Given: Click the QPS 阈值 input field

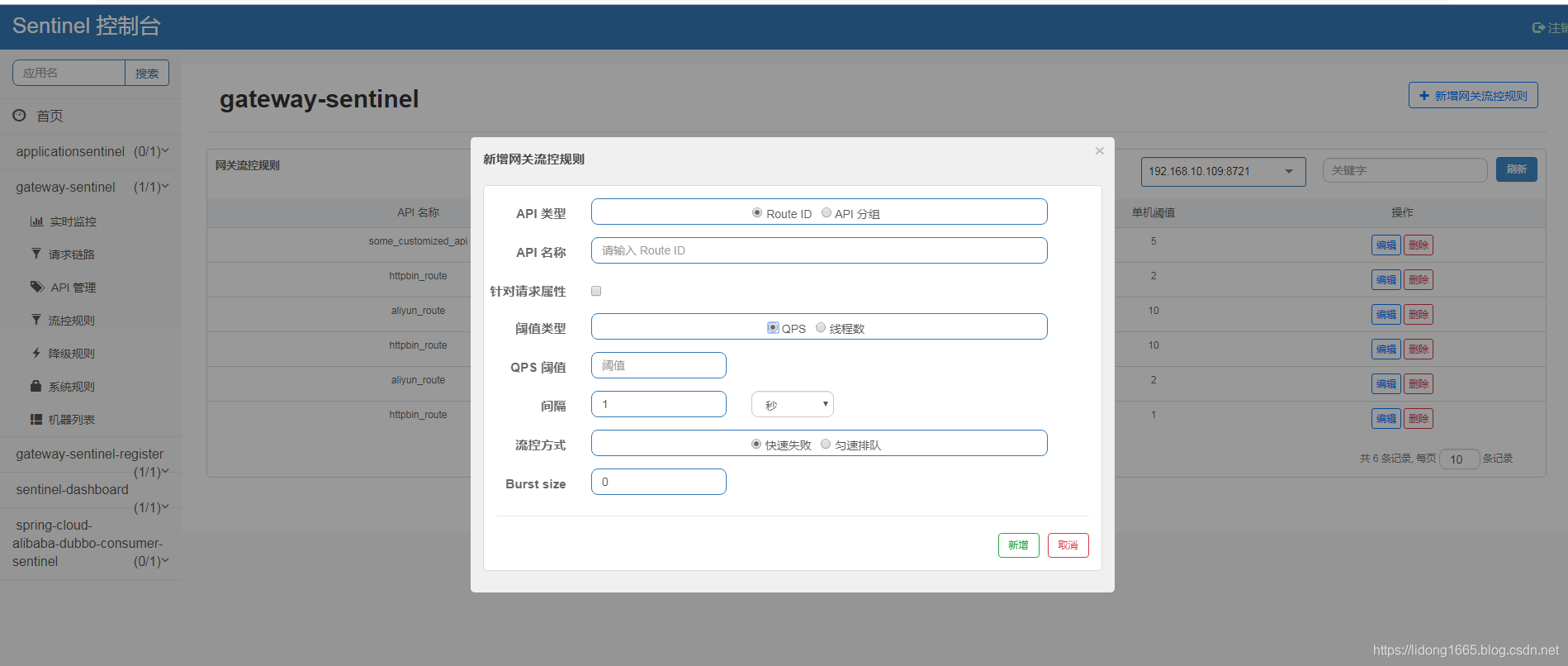Looking at the screenshot, I should pyautogui.click(x=659, y=365).
